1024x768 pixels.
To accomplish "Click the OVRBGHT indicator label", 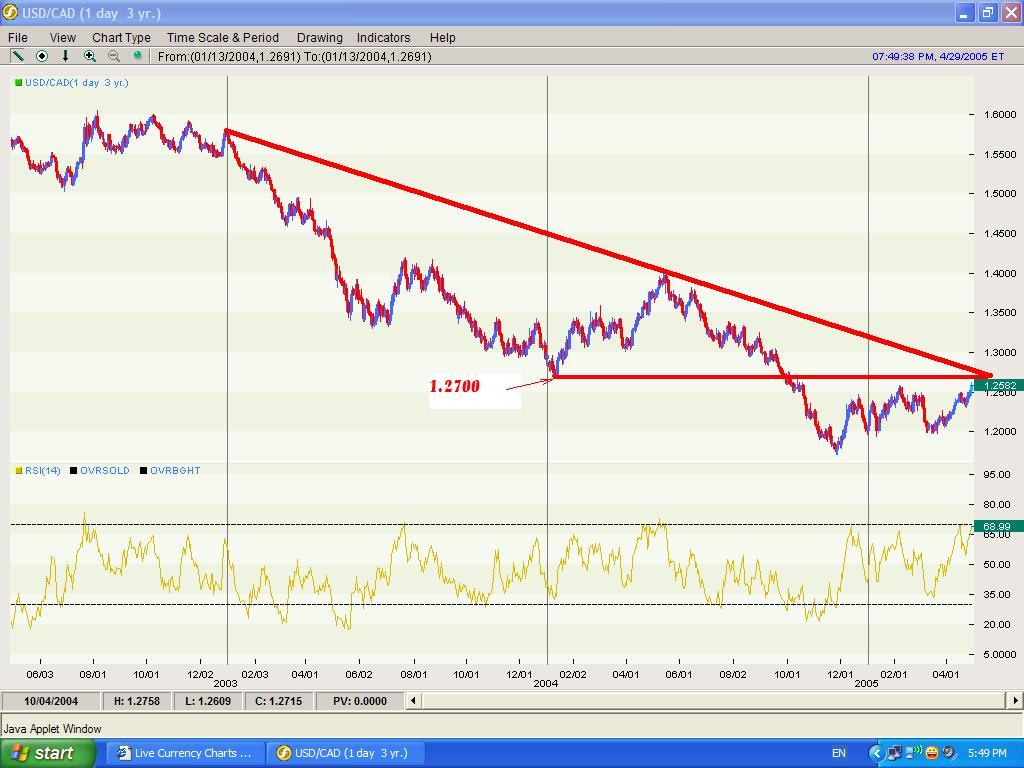I will (175, 470).
